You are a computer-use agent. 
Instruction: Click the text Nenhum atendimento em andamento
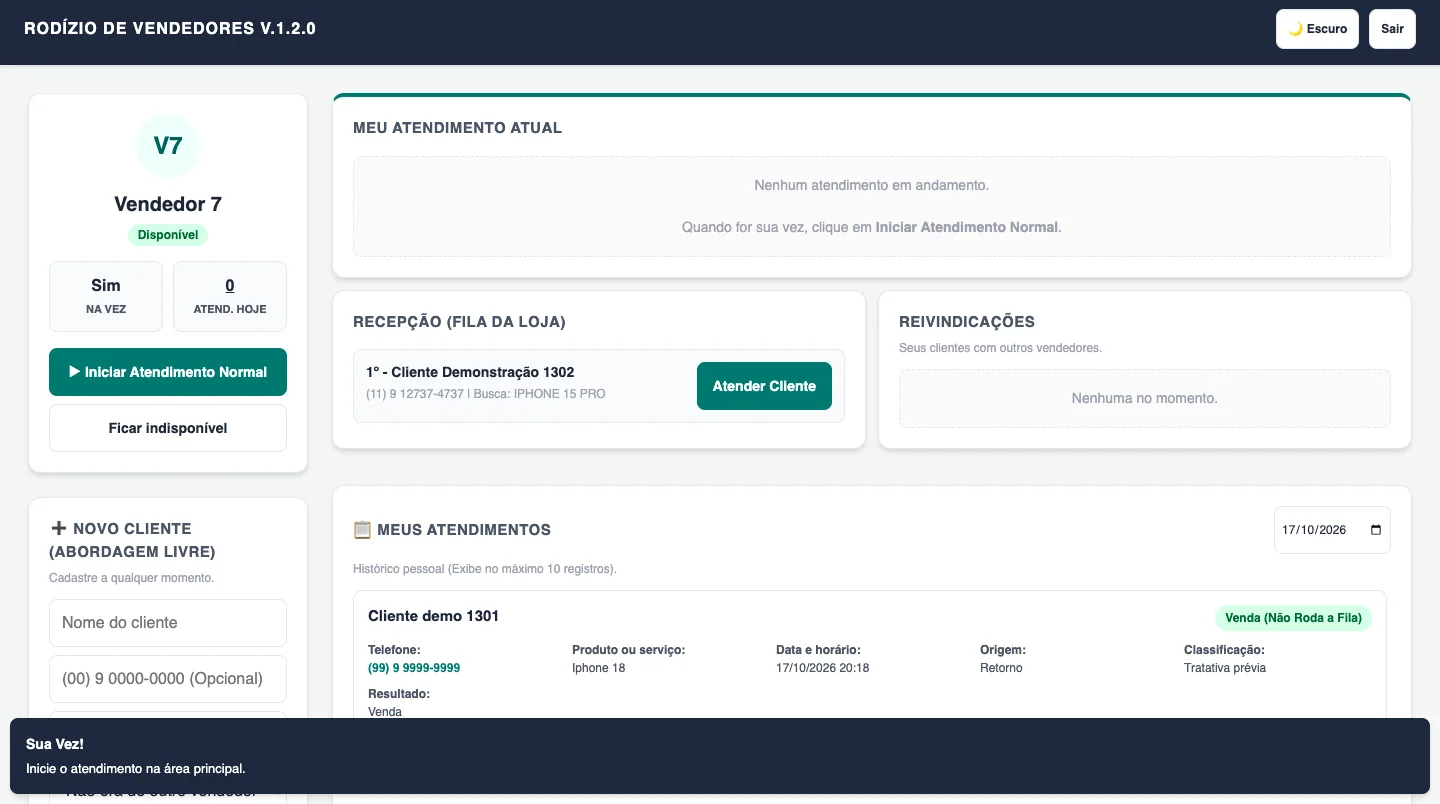pos(871,185)
